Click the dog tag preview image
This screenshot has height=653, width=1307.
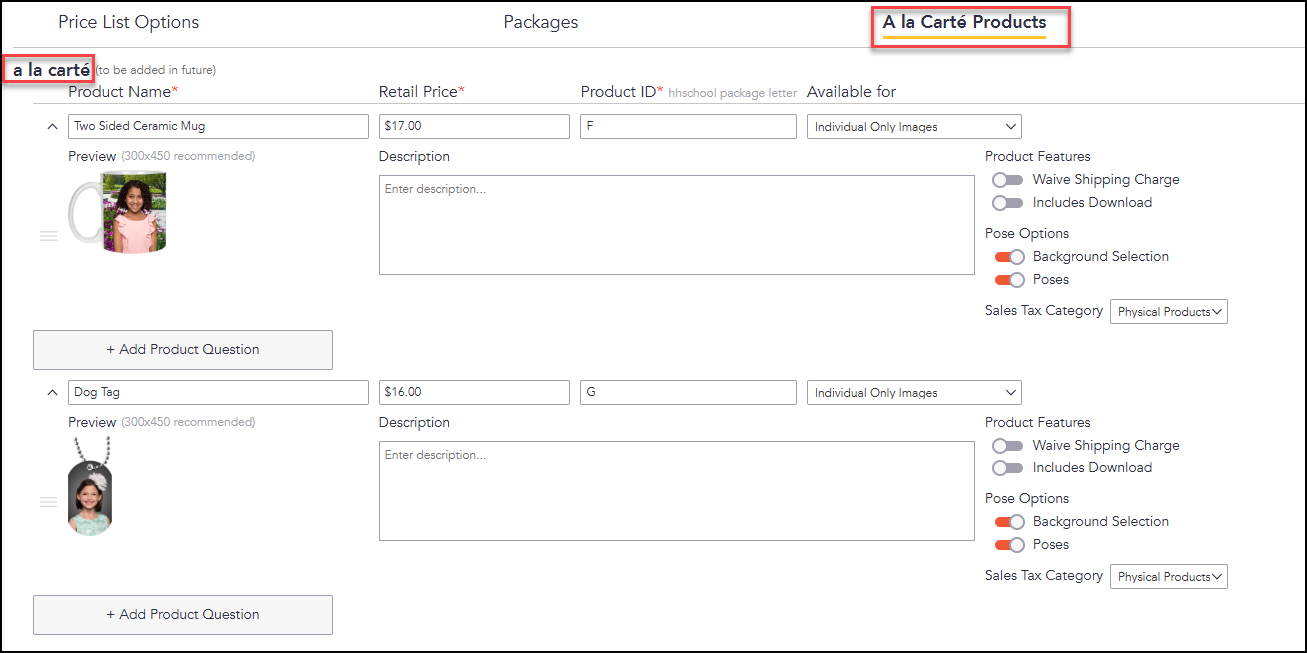pos(90,486)
